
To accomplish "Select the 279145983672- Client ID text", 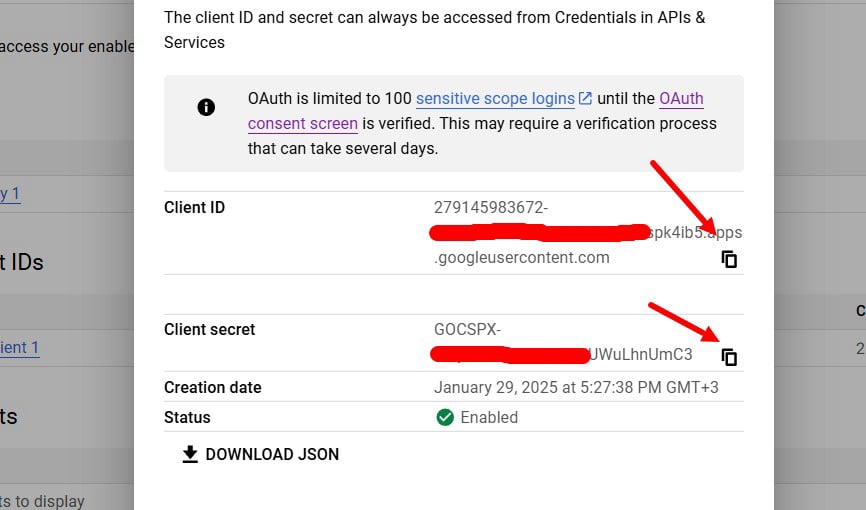I will click(491, 207).
